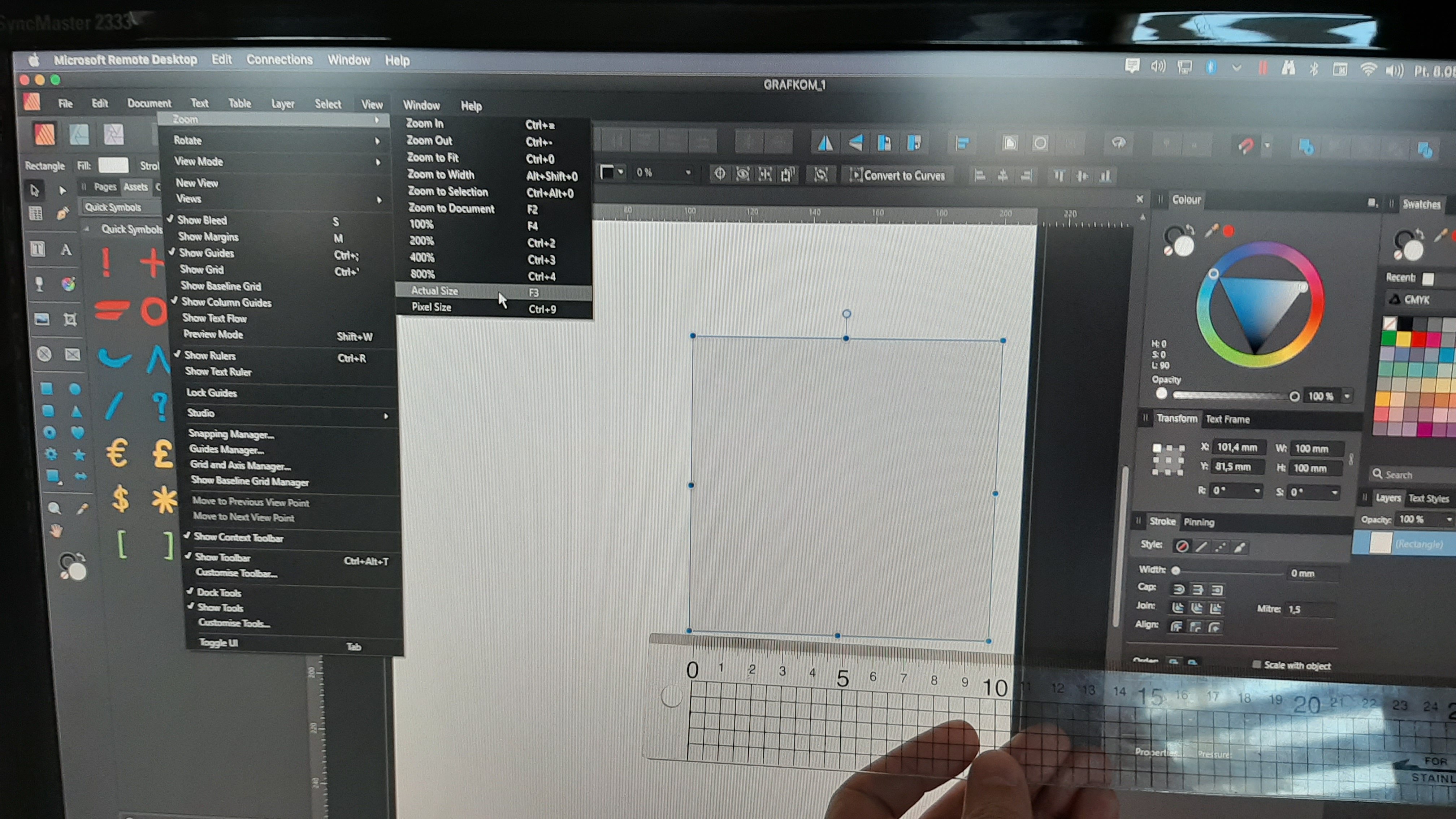Enable Scale with object checkbox

coord(1256,664)
